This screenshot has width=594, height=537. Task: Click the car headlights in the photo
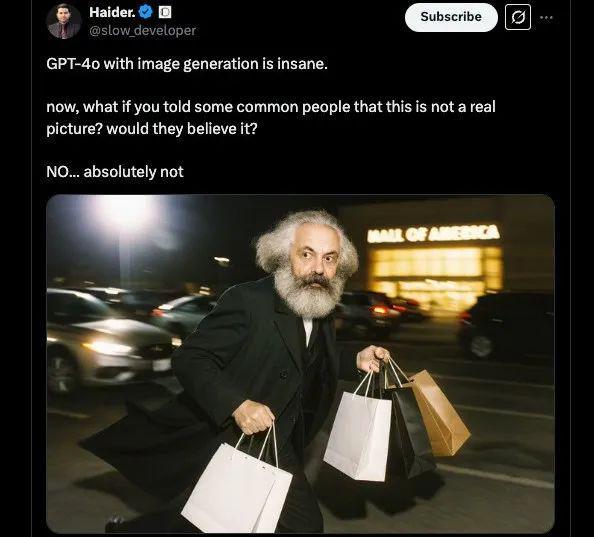108,347
